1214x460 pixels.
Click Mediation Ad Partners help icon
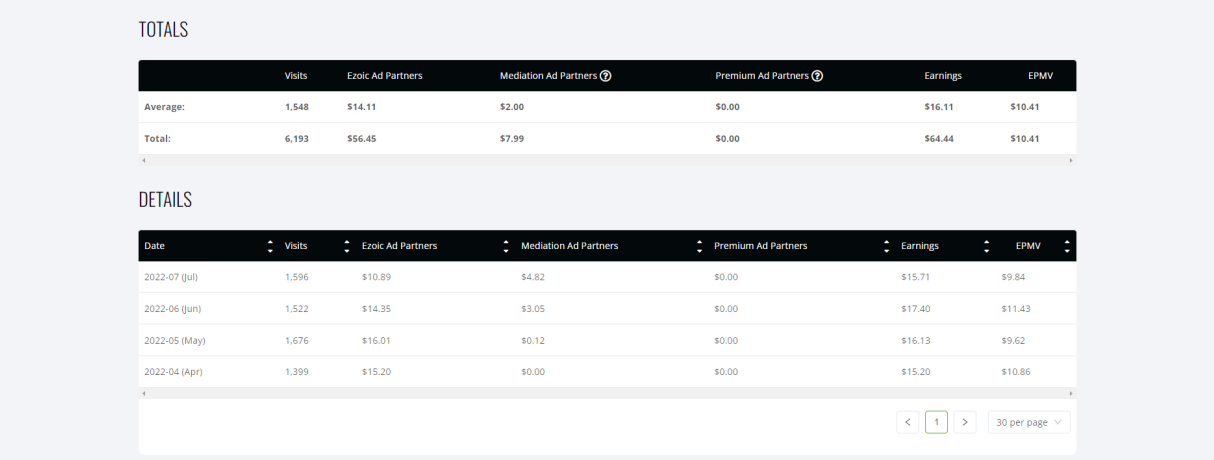606,76
